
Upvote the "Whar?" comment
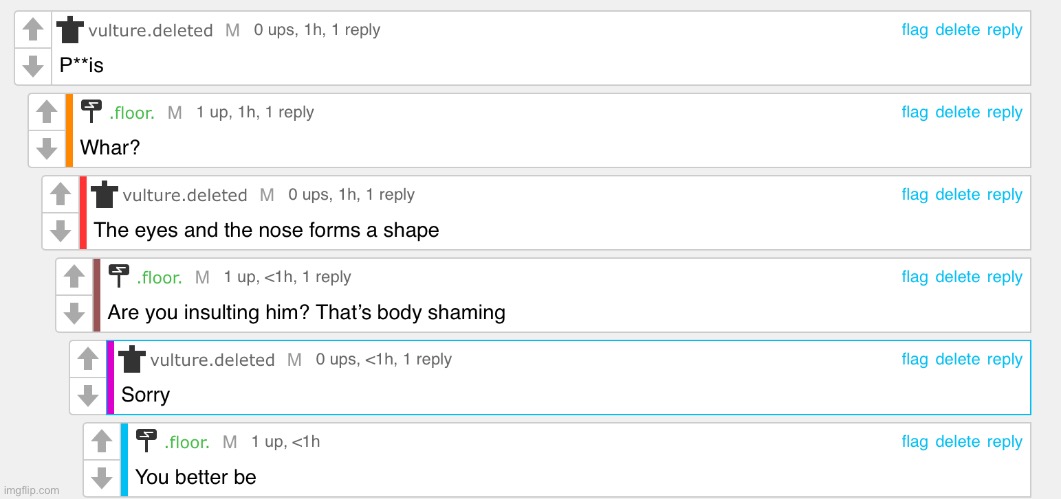point(47,112)
